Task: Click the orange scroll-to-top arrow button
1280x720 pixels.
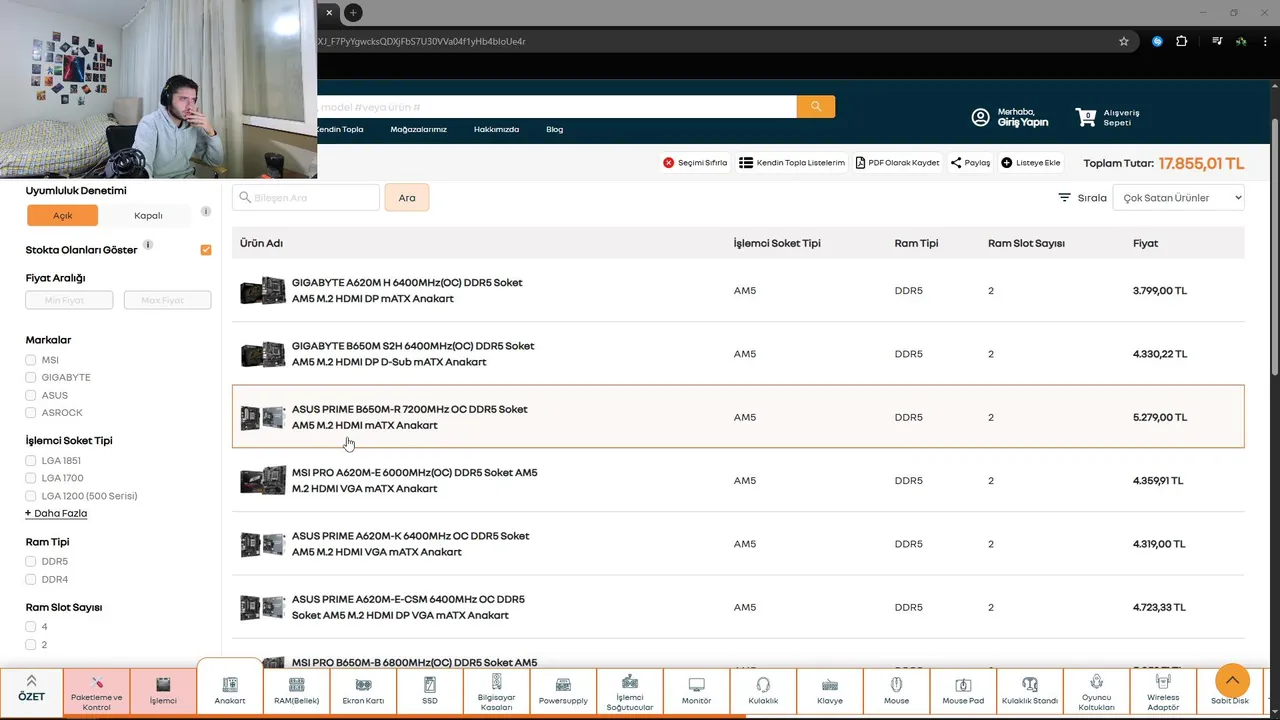Action: pos(1232,681)
